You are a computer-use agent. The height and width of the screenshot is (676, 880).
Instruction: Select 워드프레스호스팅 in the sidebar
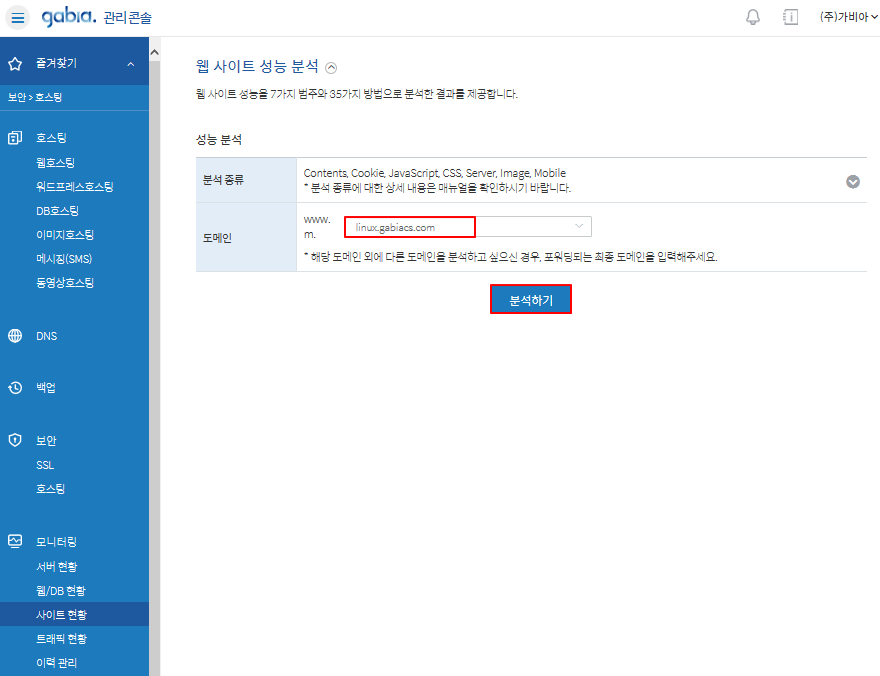point(75,187)
